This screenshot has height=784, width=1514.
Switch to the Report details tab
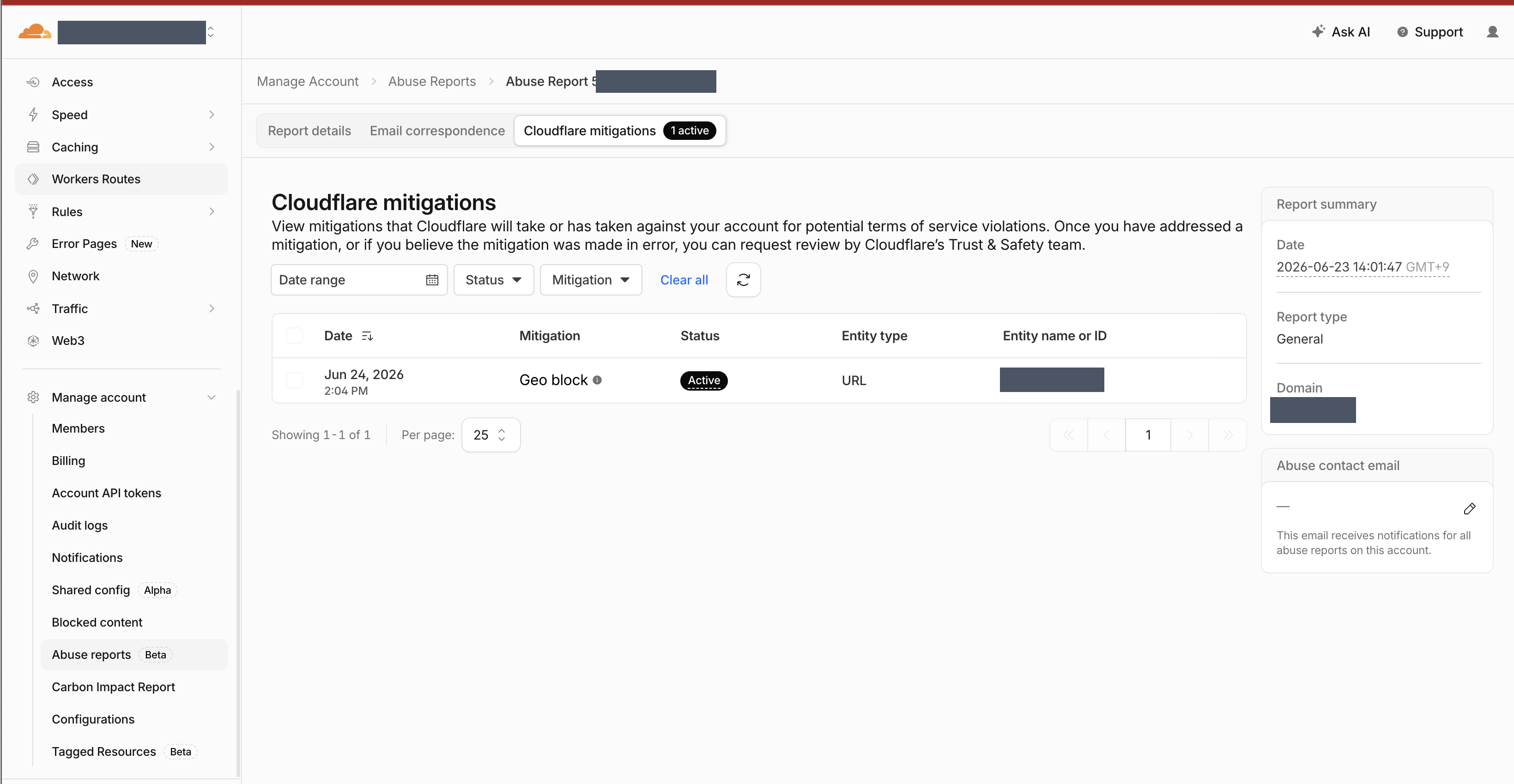click(x=309, y=131)
